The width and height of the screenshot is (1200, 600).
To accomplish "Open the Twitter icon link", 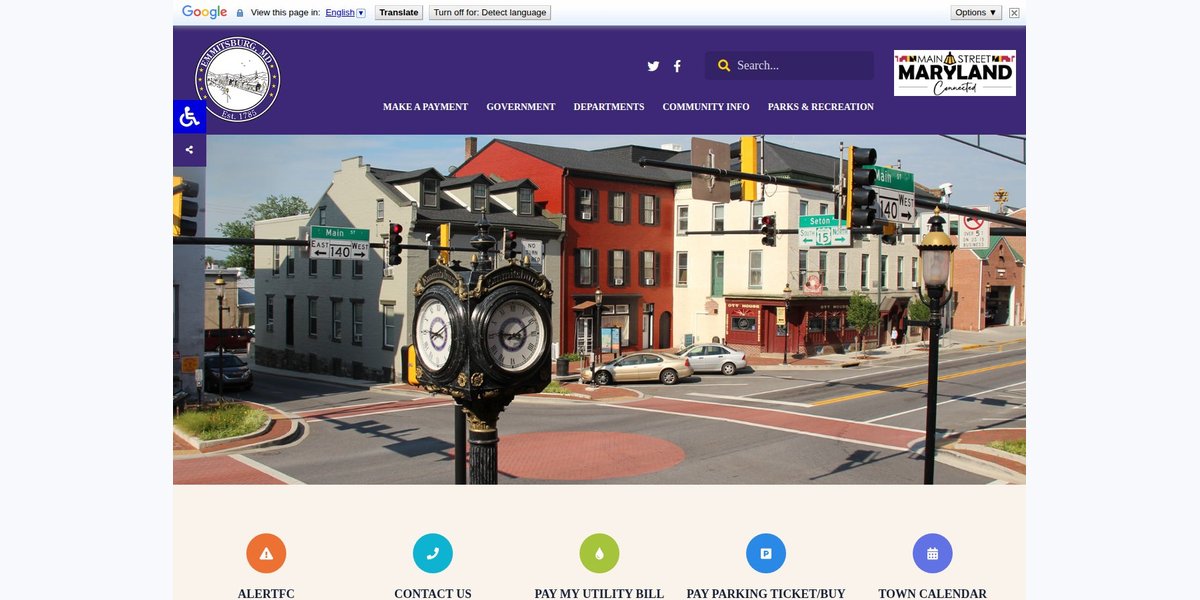I will (x=653, y=66).
